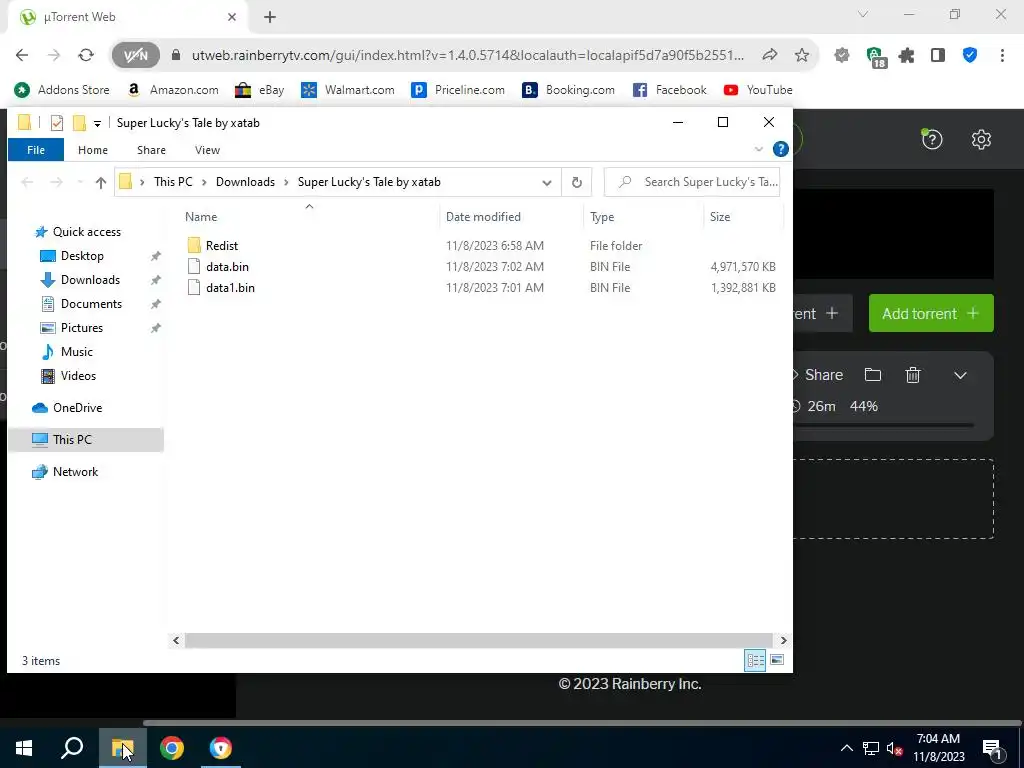Image resolution: width=1024 pixels, height=768 pixels.
Task: Click This PC in the breadcrumb path
Action: point(173,182)
